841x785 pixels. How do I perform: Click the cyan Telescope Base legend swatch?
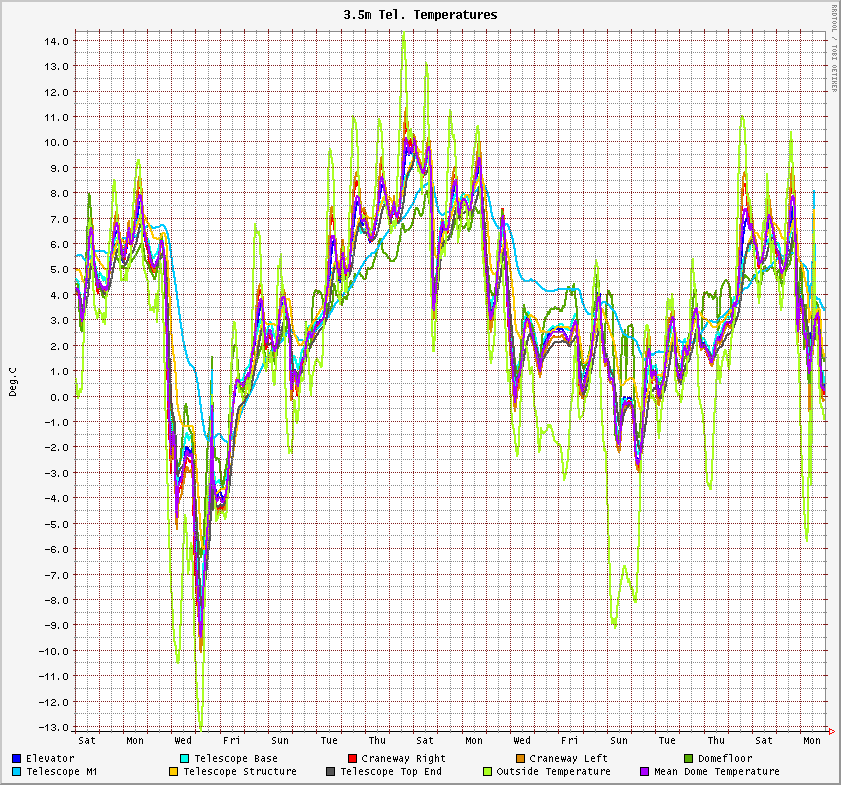(184, 759)
